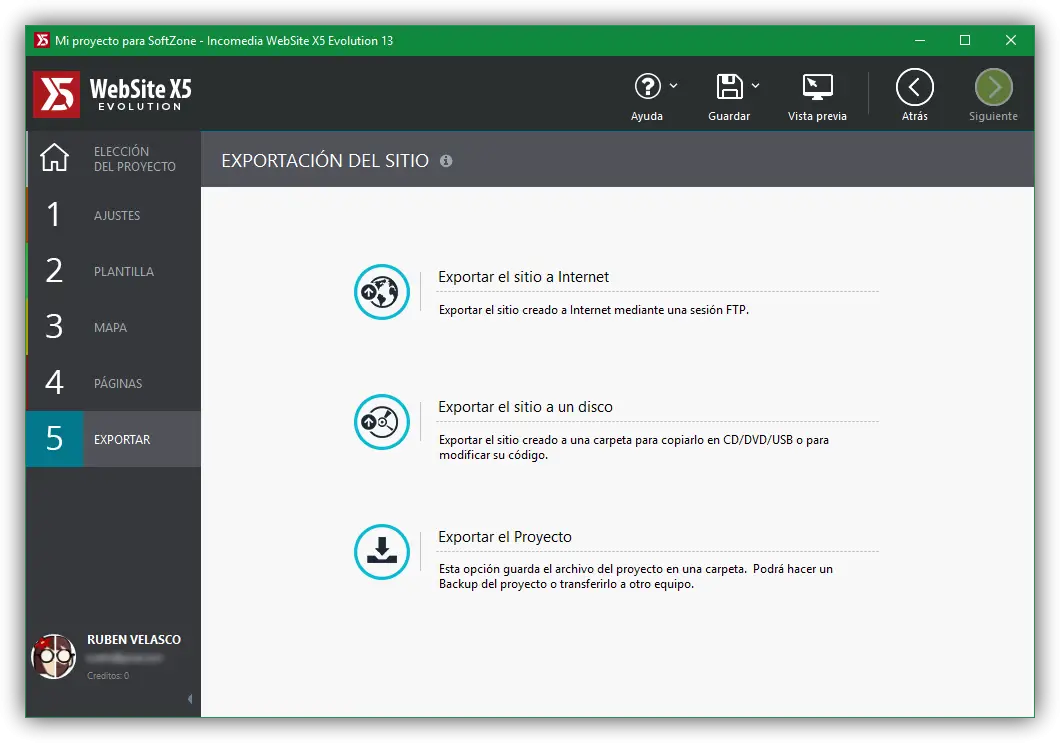Click info icon beside Exportación del sitio
This screenshot has height=743, width=1060.
click(446, 161)
